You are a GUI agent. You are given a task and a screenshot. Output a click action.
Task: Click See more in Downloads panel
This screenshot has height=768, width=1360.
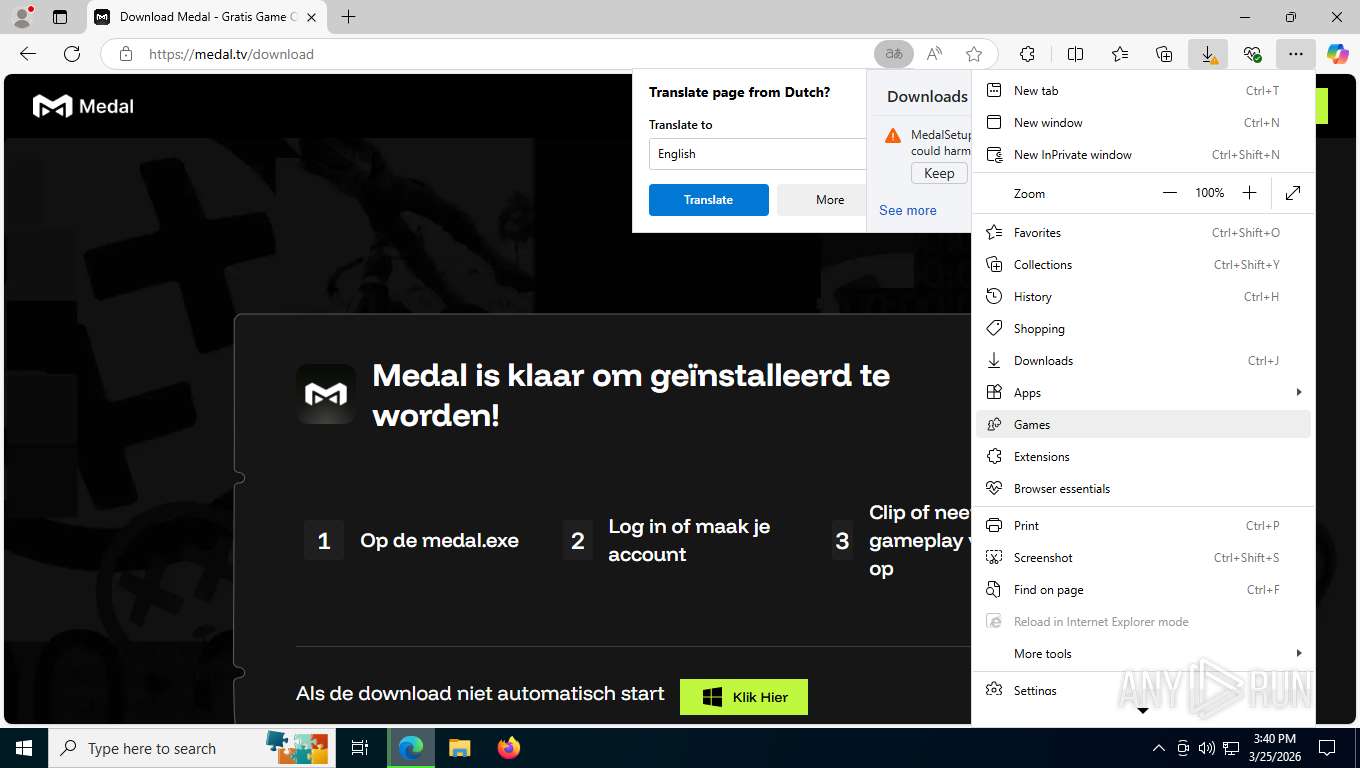tap(908, 211)
